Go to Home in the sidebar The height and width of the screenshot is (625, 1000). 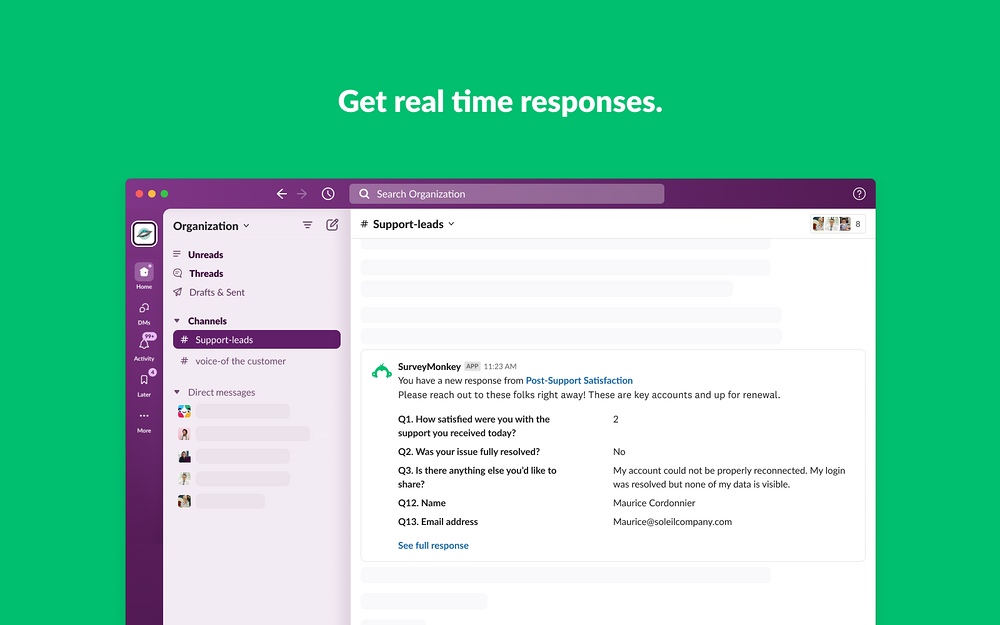[x=144, y=276]
